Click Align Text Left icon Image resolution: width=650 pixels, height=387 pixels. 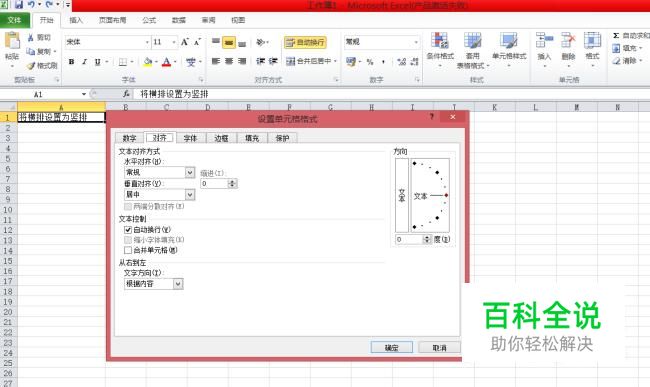pos(216,61)
